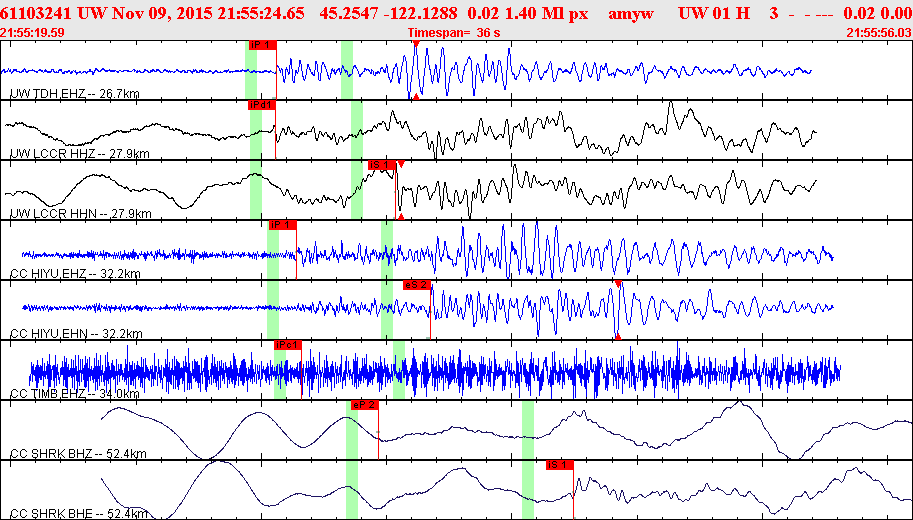This screenshot has width=913, height=520.
Task: Select the iP 1 pick flag on TDH EHZ
Action: 262,45
